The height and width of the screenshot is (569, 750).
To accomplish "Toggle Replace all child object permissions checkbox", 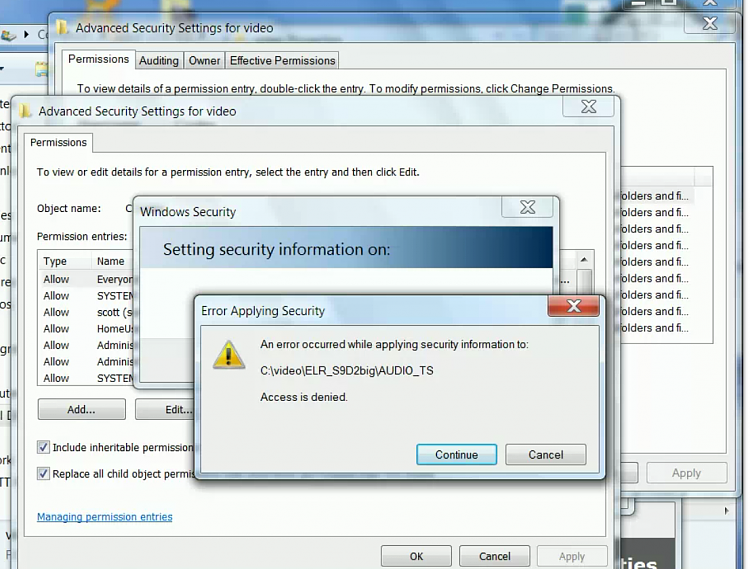I will coord(43,473).
